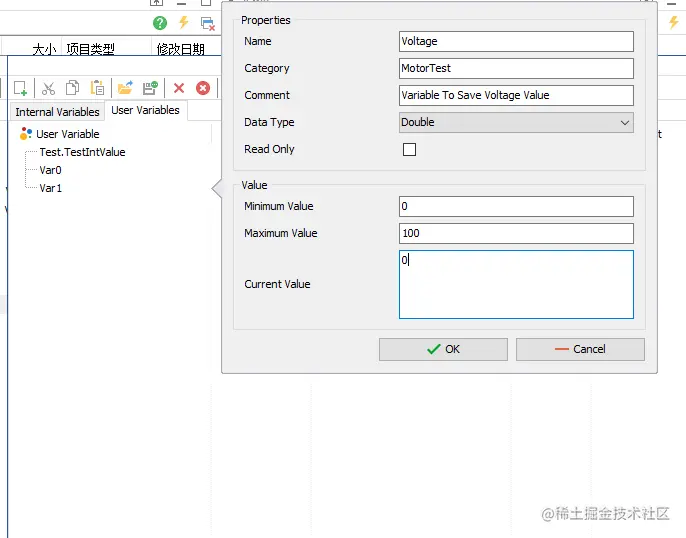This screenshot has width=686, height=538.
Task: Switch to the User Variables tab
Action: point(145,110)
